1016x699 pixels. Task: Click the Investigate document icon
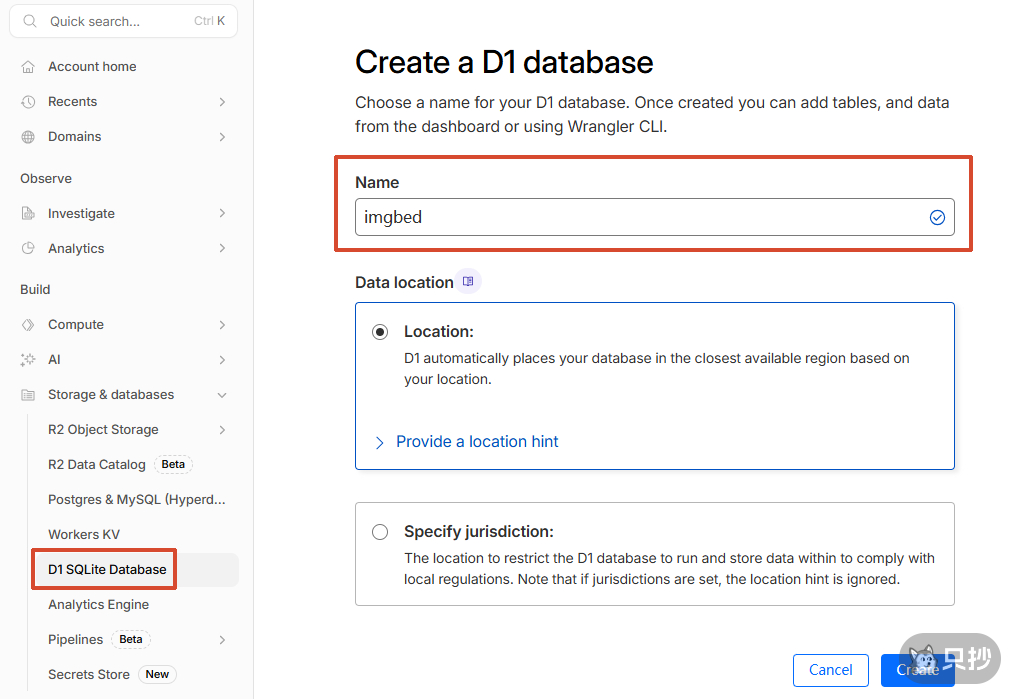28,213
